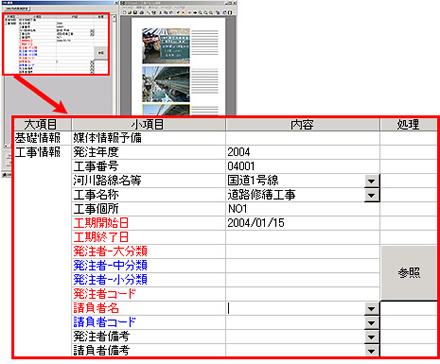
Task: Click the empty 工期終了日 content field
Action: pyautogui.click(x=302, y=237)
